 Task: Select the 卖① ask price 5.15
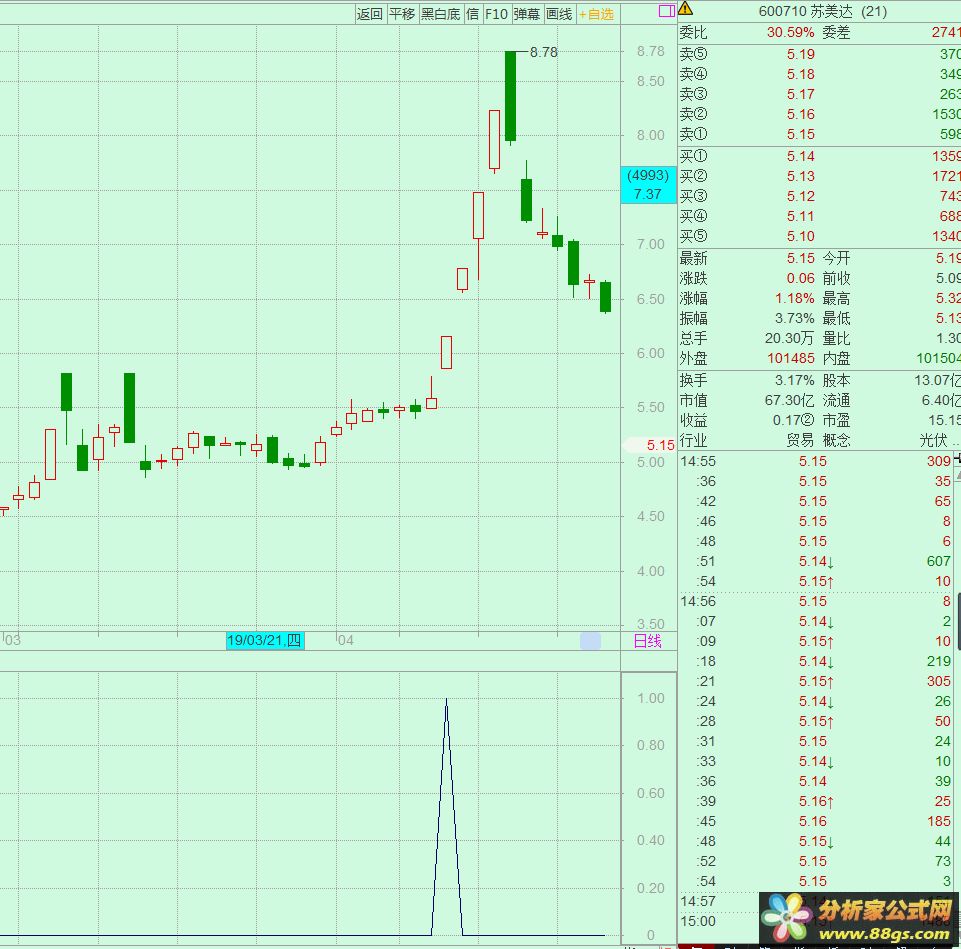pos(800,134)
